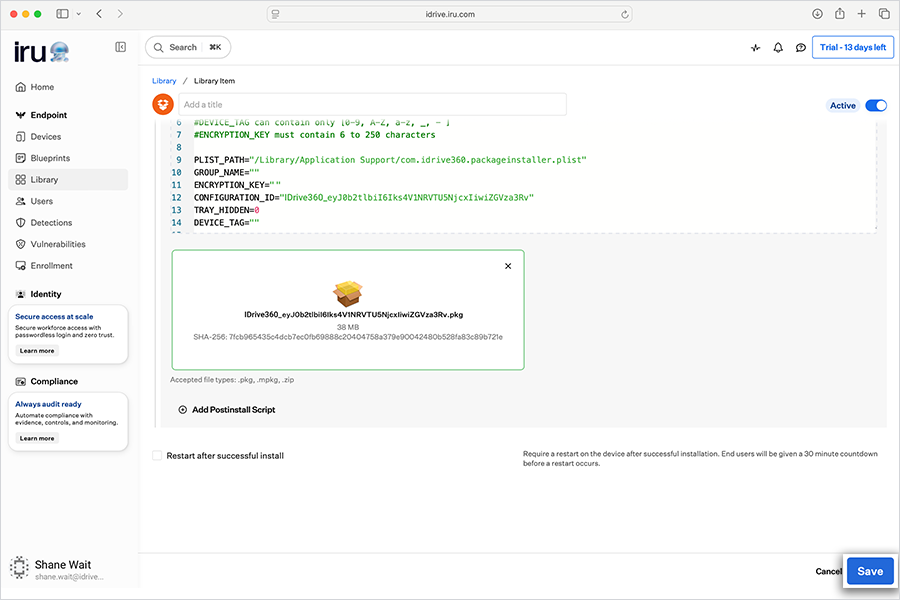900x600 pixels.
Task: Click the page settings icon in address bar
Action: pos(276,14)
